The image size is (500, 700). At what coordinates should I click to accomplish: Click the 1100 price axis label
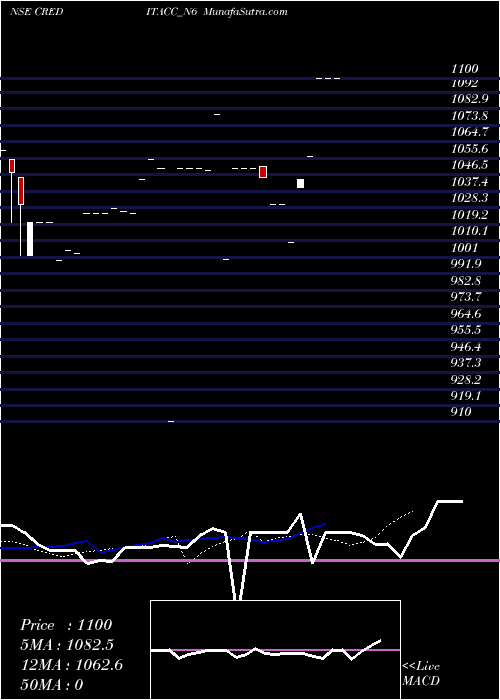tap(465, 69)
